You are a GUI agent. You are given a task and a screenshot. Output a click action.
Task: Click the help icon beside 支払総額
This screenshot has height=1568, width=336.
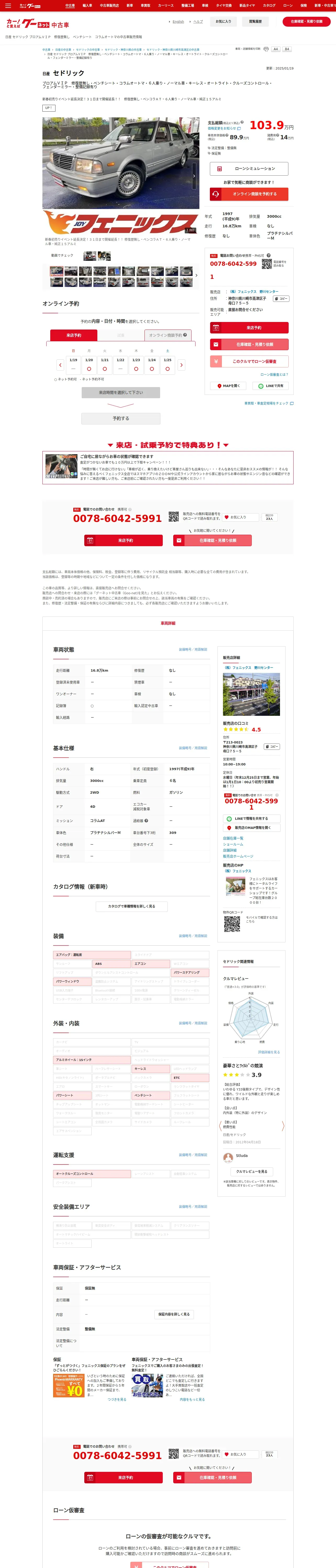click(x=242, y=122)
